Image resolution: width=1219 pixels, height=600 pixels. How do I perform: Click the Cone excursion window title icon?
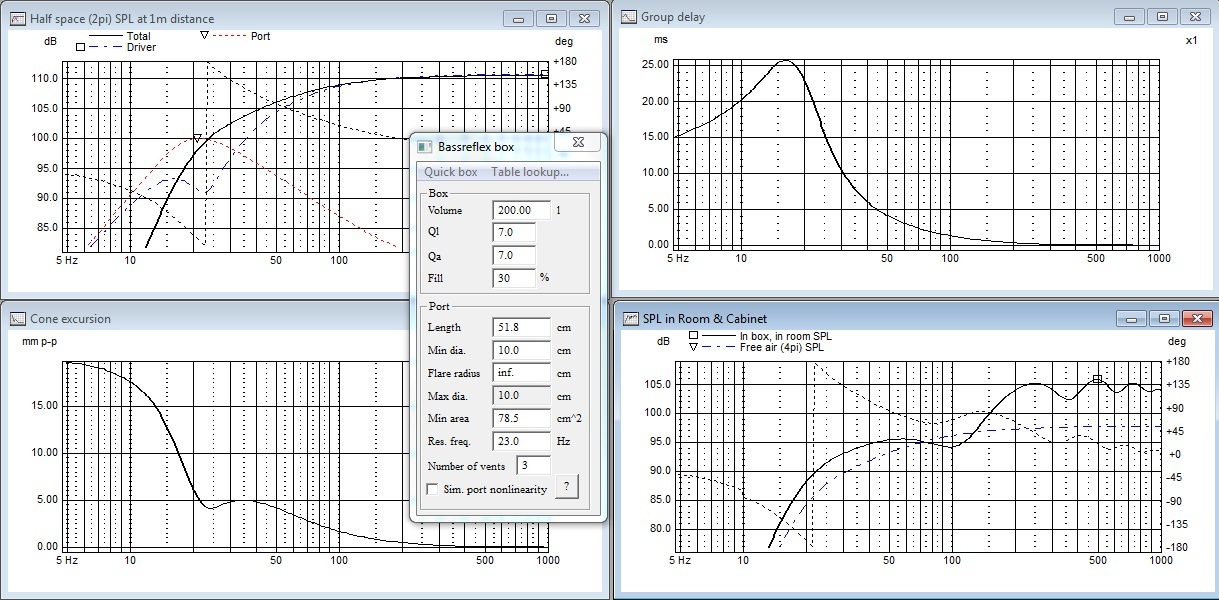(18, 318)
